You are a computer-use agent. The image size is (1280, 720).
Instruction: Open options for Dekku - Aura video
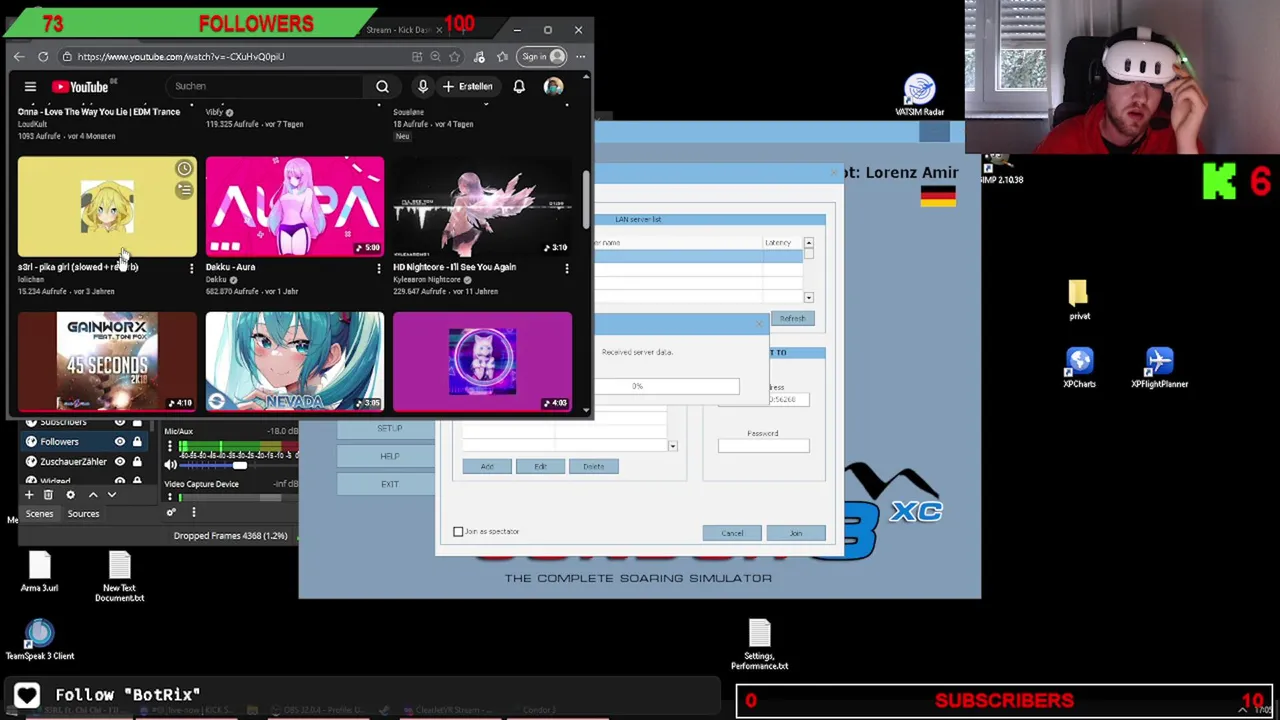coord(378,268)
